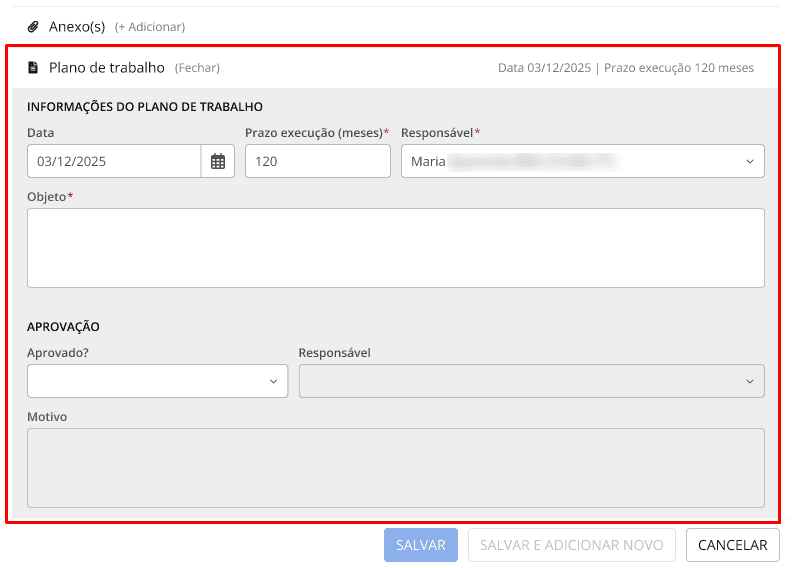Click the 'Plano de trabalho' section title
The height and width of the screenshot is (568, 792).
pos(106,68)
